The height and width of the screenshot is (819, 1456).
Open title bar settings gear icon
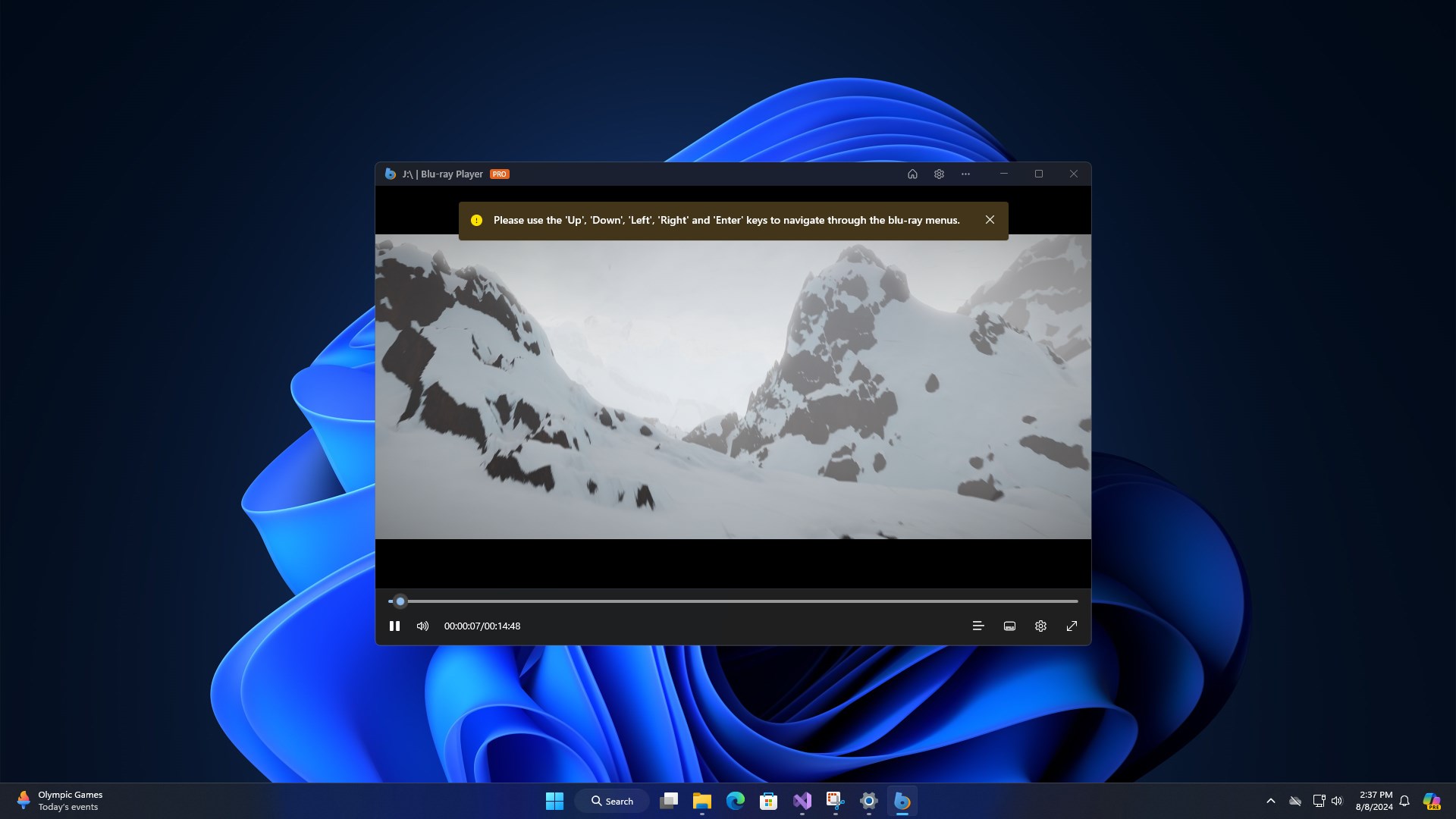coord(939,174)
